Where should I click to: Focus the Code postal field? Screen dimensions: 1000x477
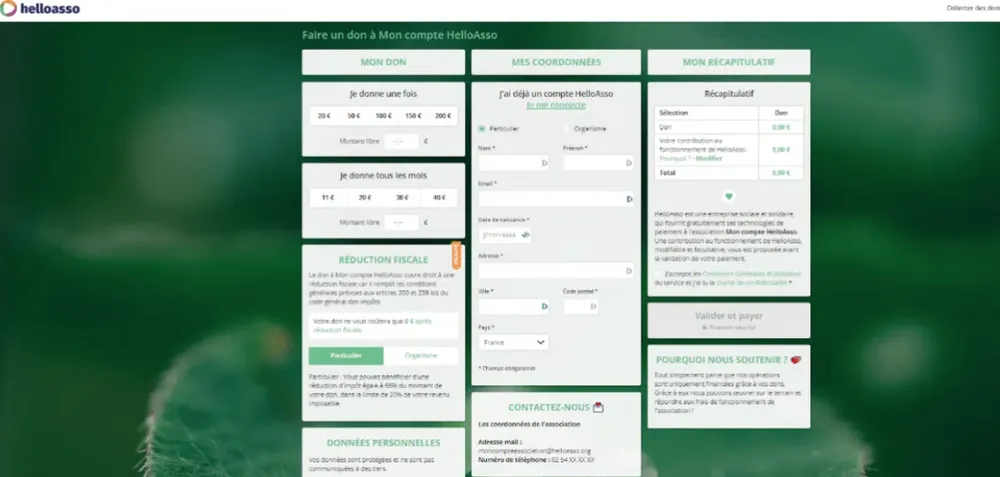coord(581,307)
